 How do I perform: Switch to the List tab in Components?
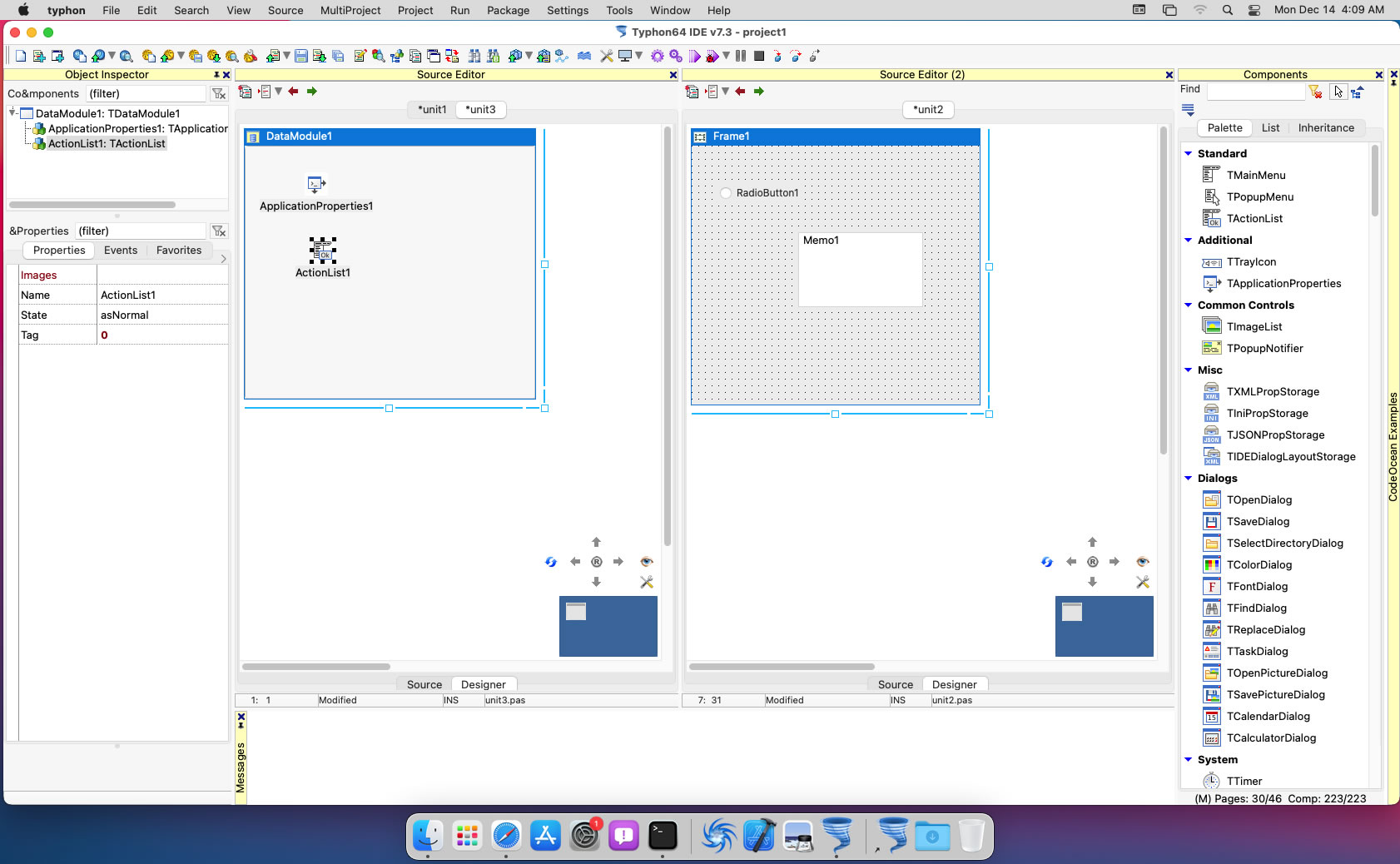pos(1270,127)
